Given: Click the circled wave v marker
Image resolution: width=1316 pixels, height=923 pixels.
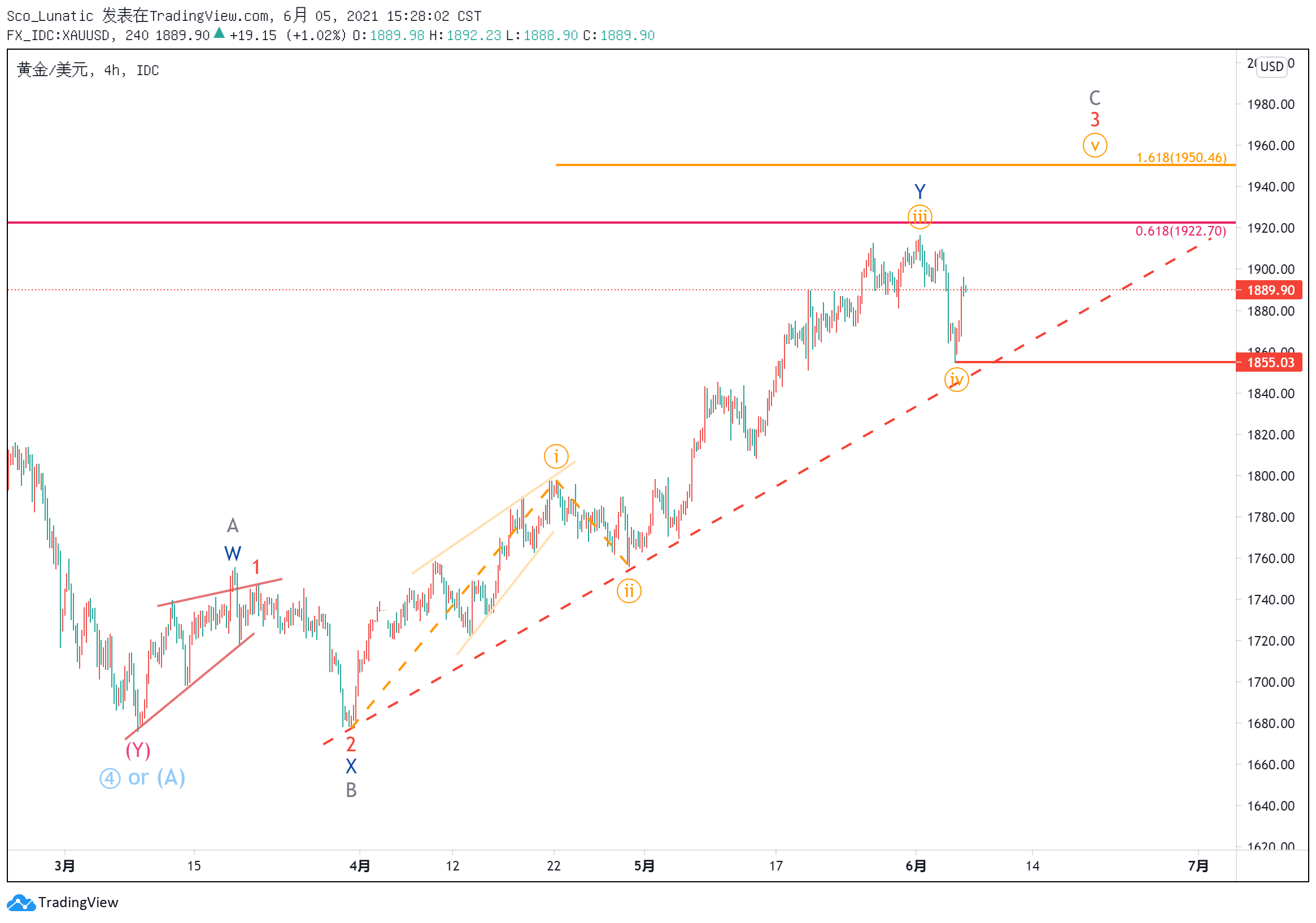Looking at the screenshot, I should [x=1095, y=145].
